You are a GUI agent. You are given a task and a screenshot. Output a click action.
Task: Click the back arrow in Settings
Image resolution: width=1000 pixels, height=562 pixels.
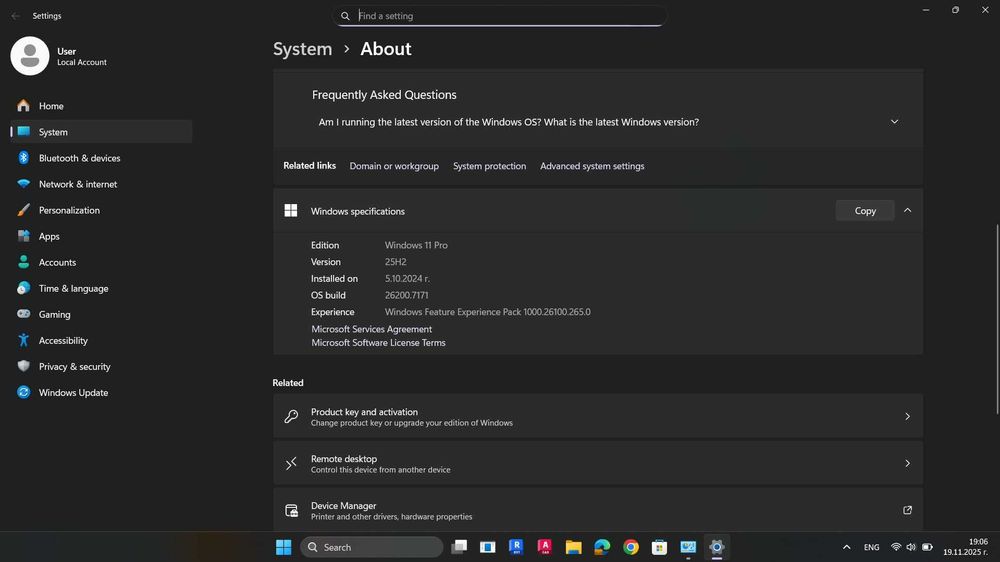(16, 16)
